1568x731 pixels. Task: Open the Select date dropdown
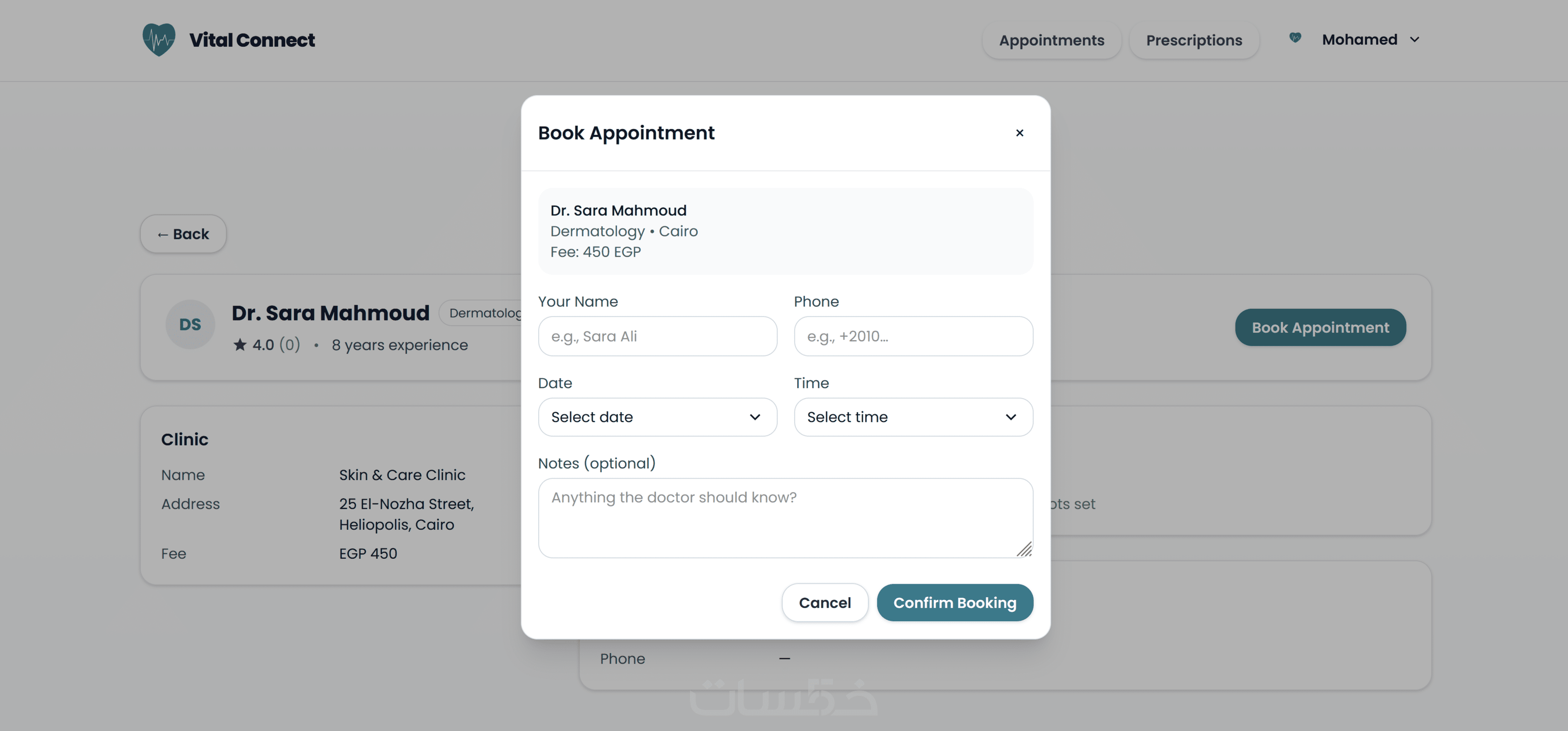tap(657, 417)
